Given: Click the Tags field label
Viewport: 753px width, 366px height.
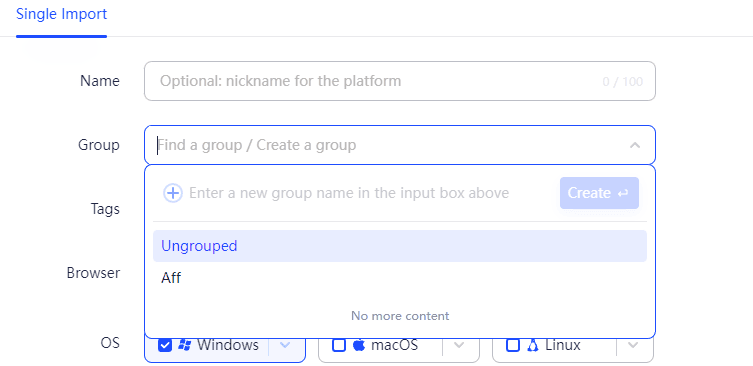Looking at the screenshot, I should 105,209.
